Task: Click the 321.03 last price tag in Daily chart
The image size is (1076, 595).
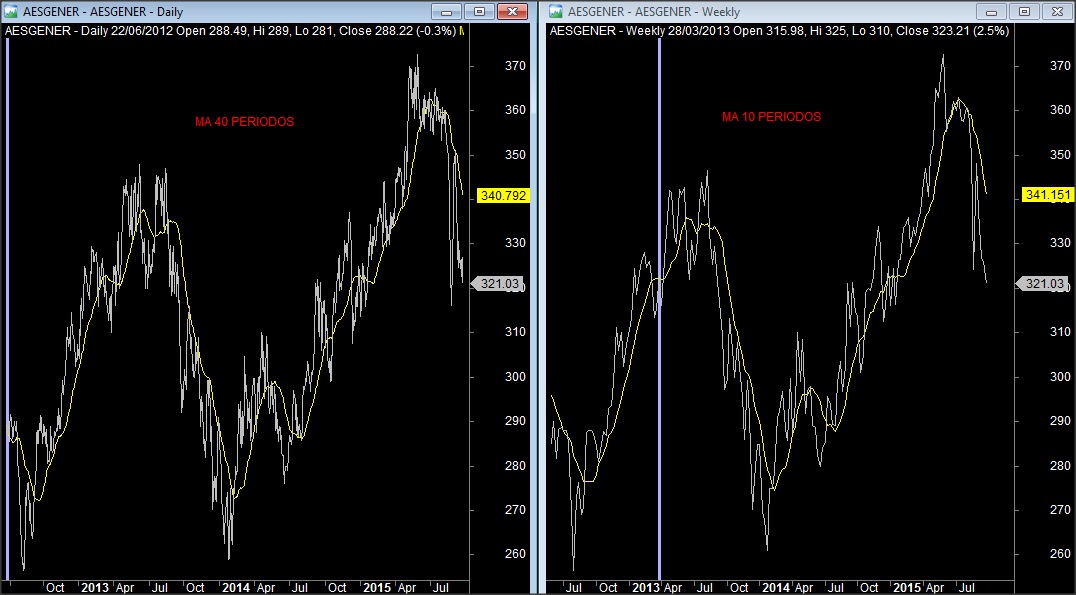Action: coord(497,283)
